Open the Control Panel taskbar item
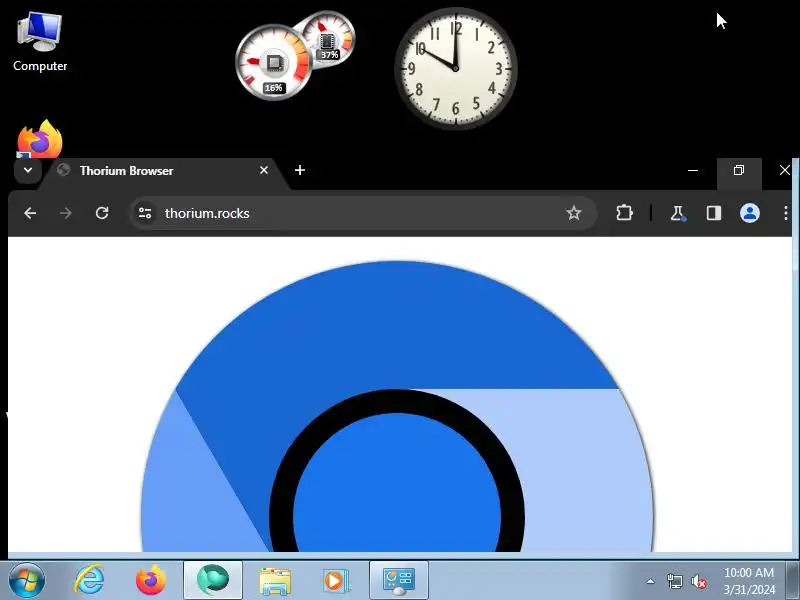Image resolution: width=800 pixels, height=600 pixels. tap(398, 581)
